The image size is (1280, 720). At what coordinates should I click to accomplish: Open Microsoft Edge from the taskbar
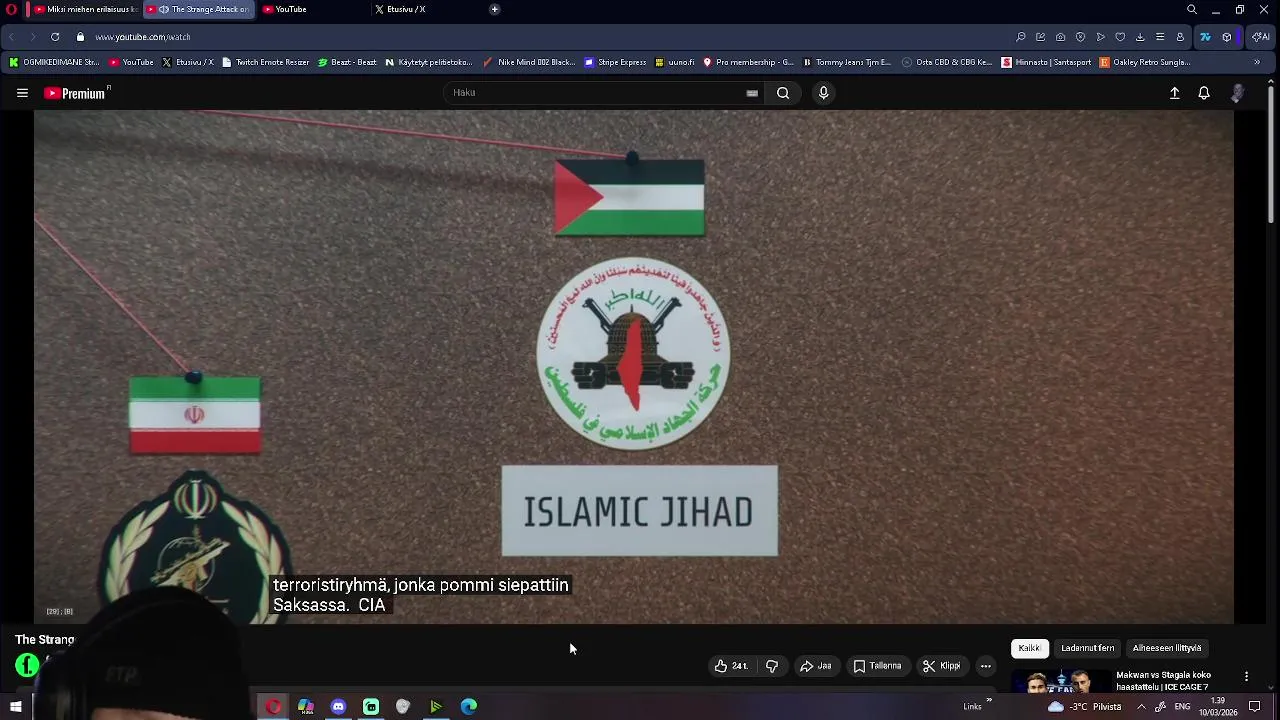[x=468, y=707]
